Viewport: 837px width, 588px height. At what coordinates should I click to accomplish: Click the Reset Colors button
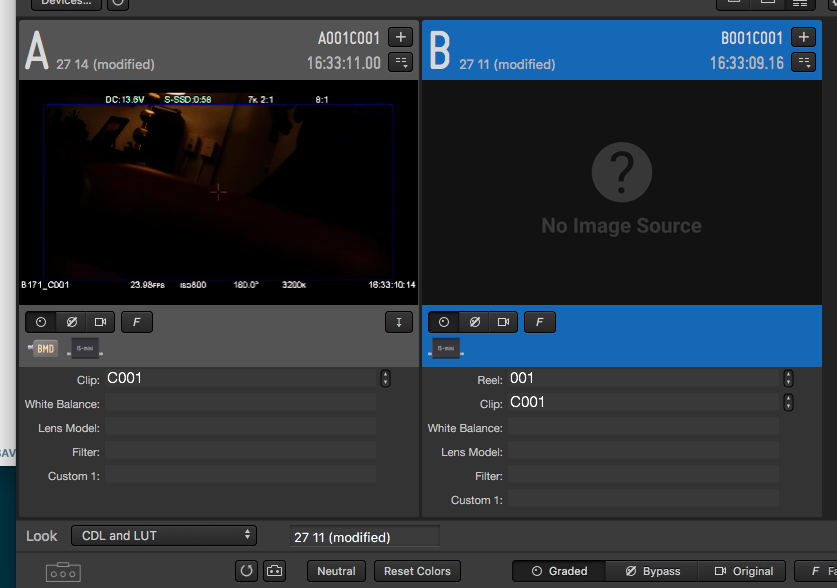(418, 571)
